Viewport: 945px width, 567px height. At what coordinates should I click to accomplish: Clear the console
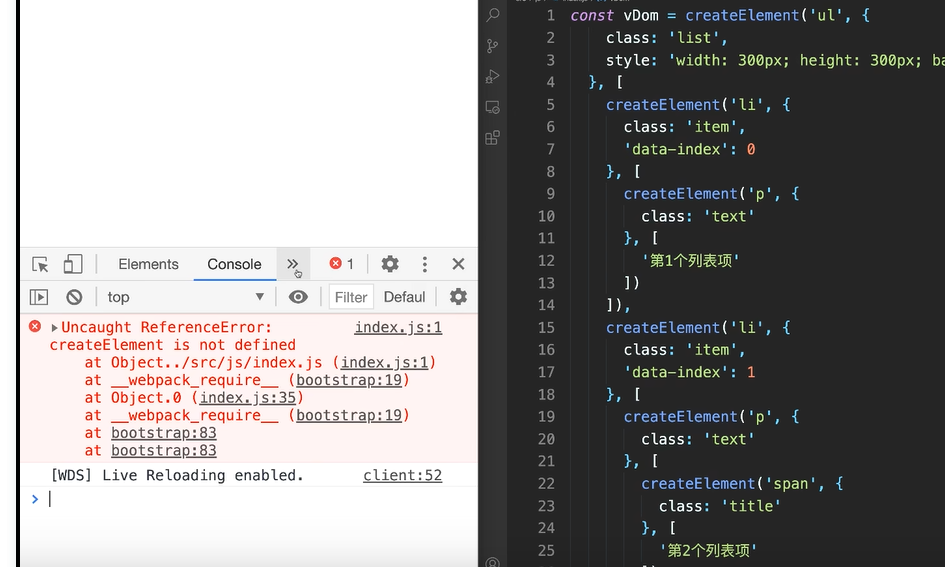(x=74, y=297)
